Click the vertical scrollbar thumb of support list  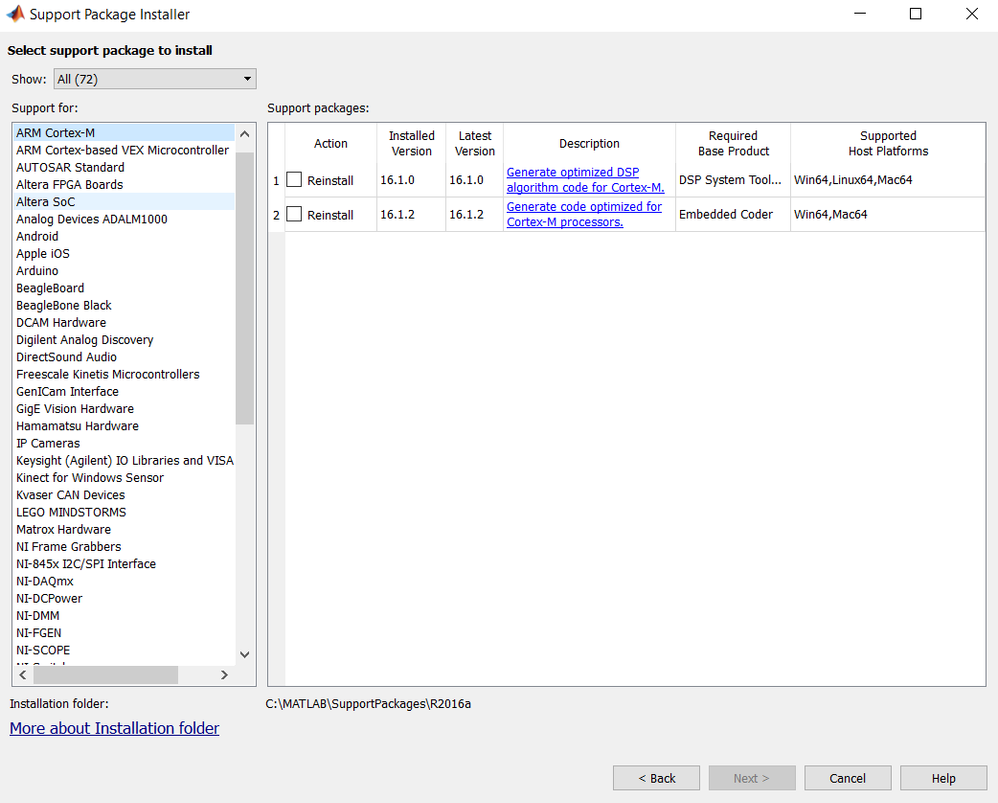pyautogui.click(x=244, y=288)
